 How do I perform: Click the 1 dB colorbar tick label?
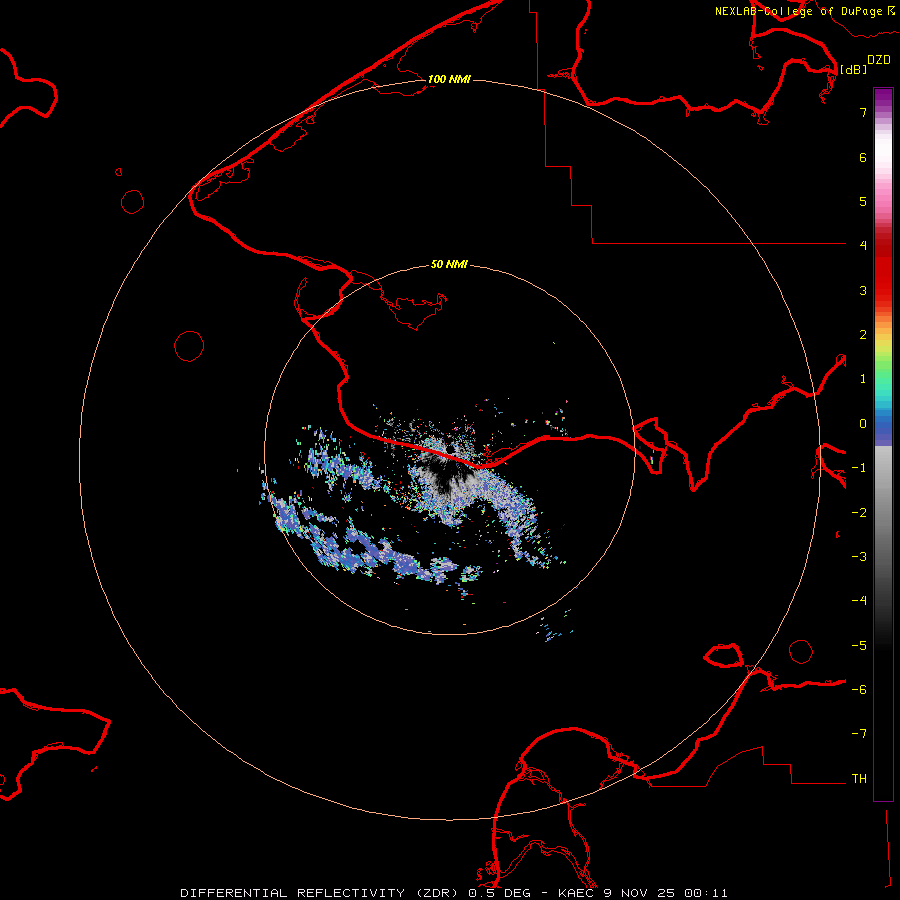pyautogui.click(x=863, y=379)
